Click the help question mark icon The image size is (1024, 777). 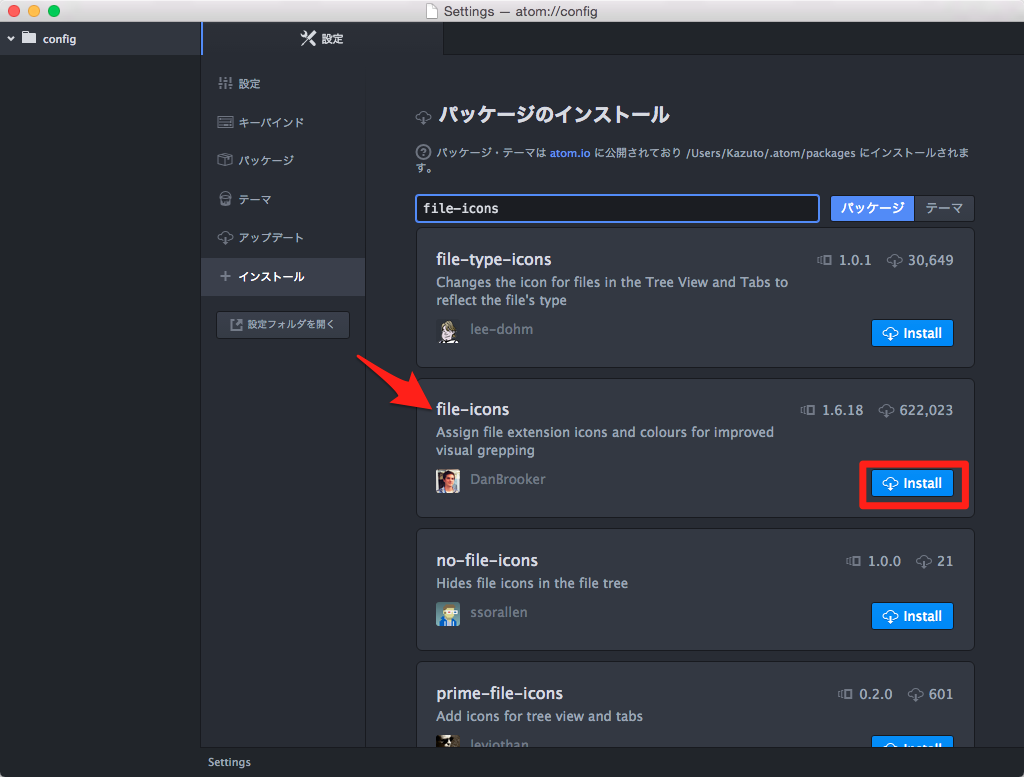point(423,152)
